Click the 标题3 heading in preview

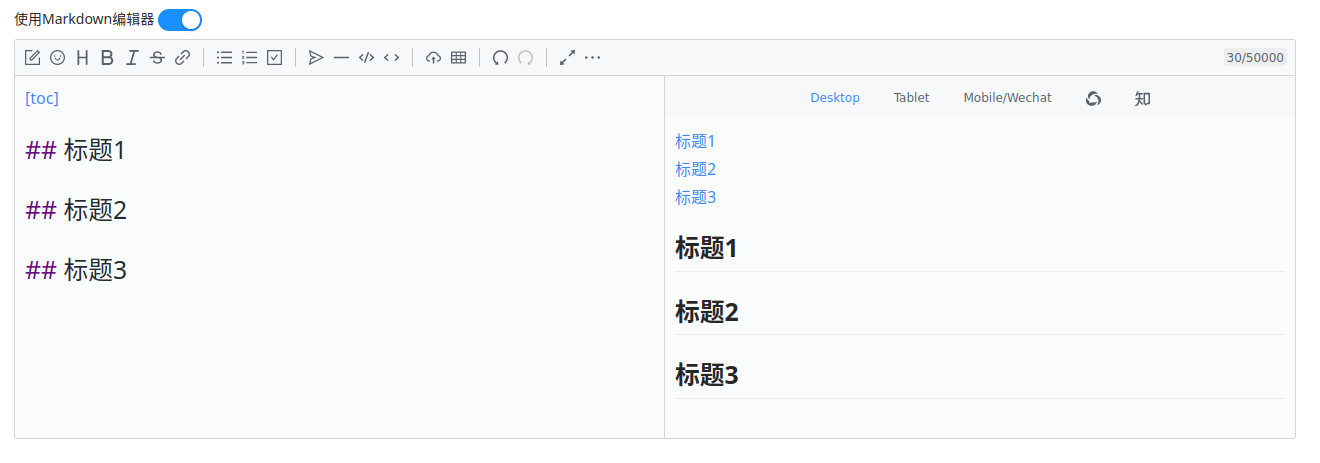click(706, 376)
